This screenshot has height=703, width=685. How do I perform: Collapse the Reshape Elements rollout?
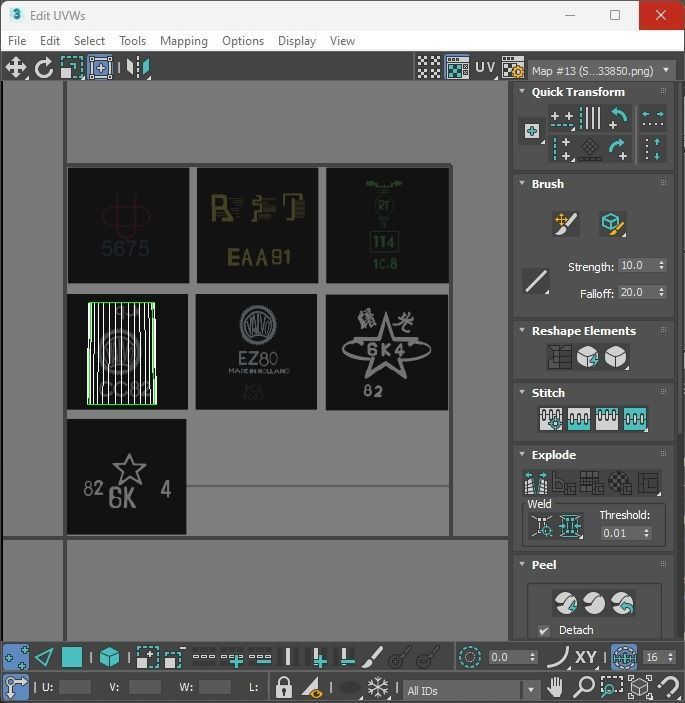522,330
